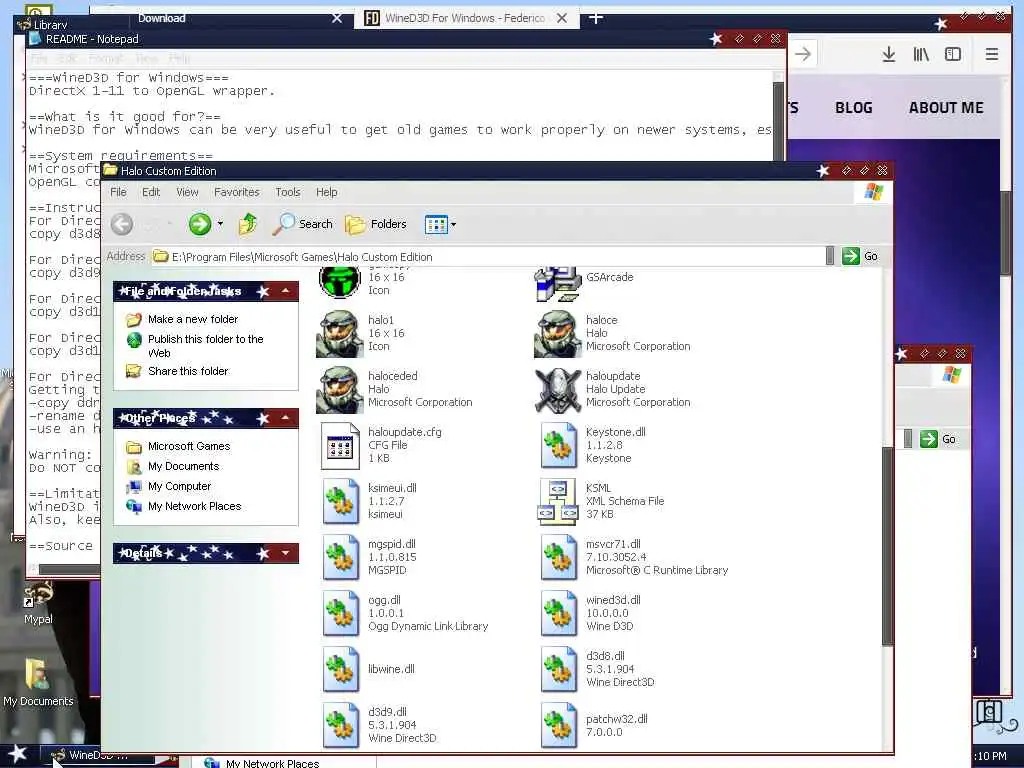The height and width of the screenshot is (768, 1024).
Task: Open My Network Places from Other Places
Action: (x=194, y=506)
